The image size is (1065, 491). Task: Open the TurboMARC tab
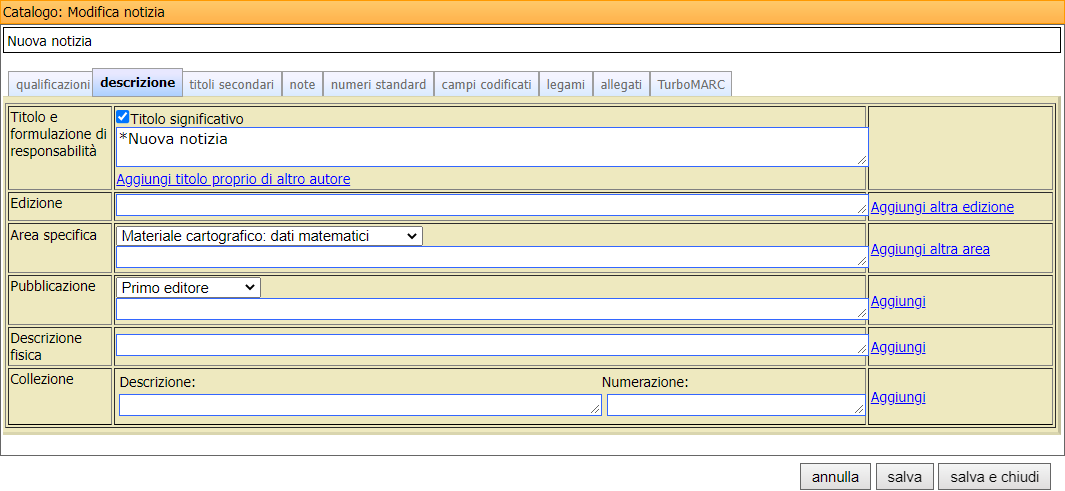pyautogui.click(x=691, y=85)
